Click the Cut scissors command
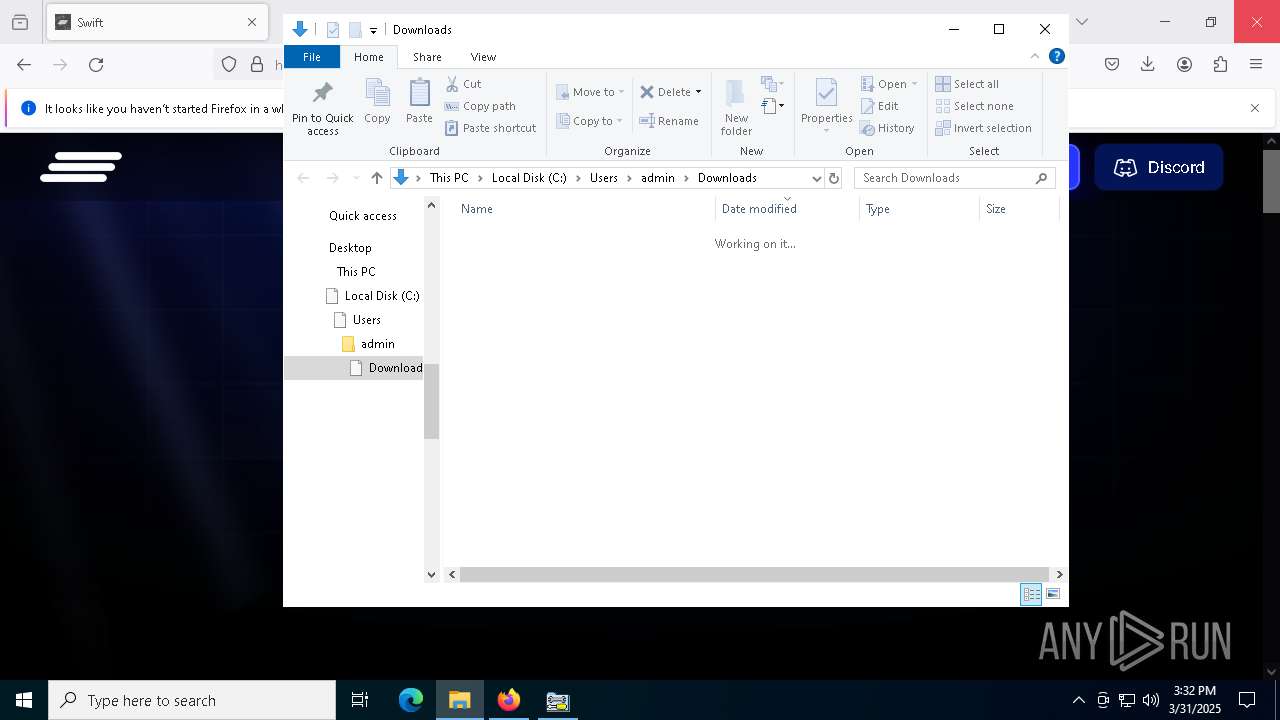1280x720 pixels. 463,84
